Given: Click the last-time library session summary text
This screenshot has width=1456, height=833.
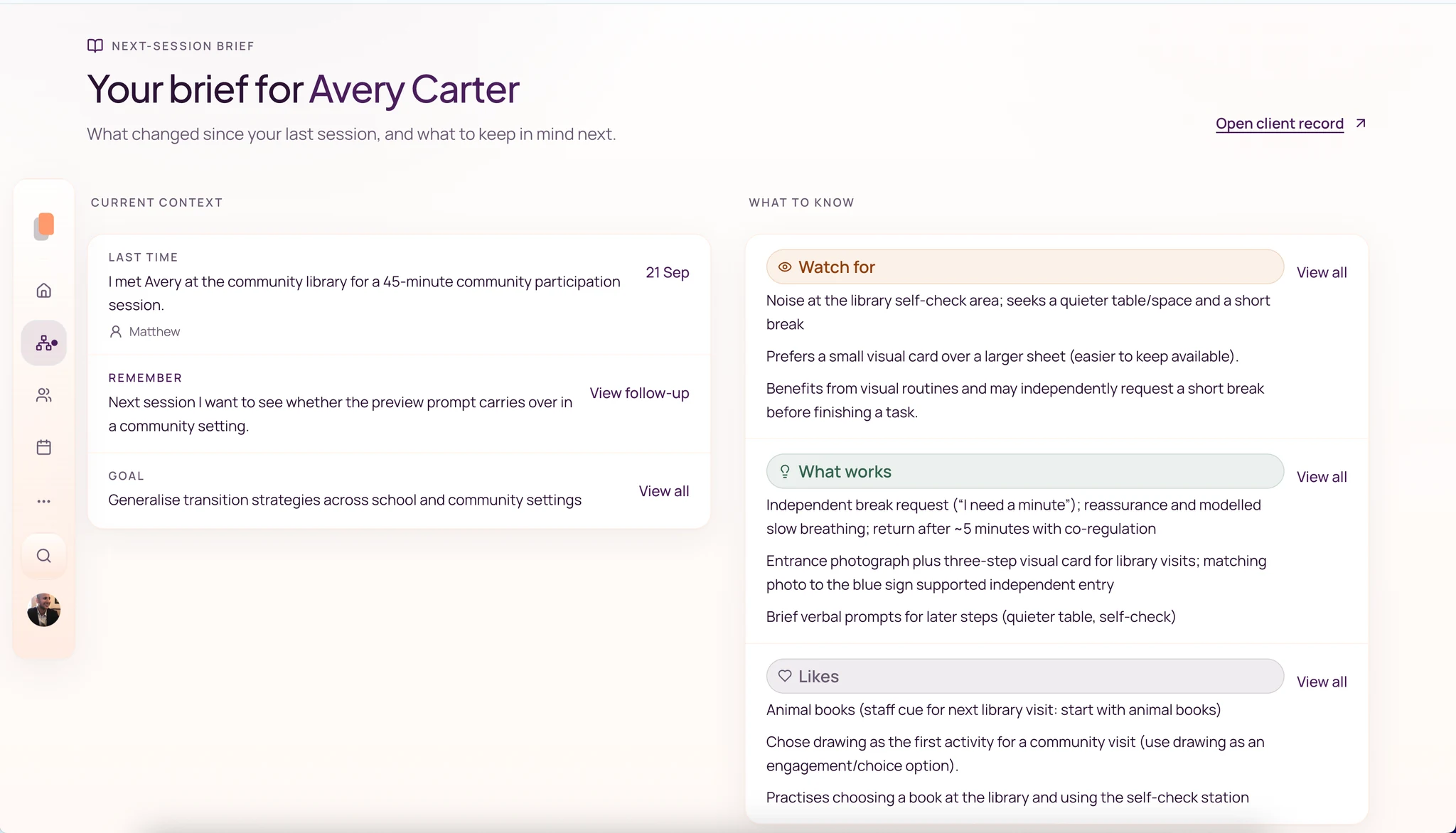Looking at the screenshot, I should click(x=364, y=294).
